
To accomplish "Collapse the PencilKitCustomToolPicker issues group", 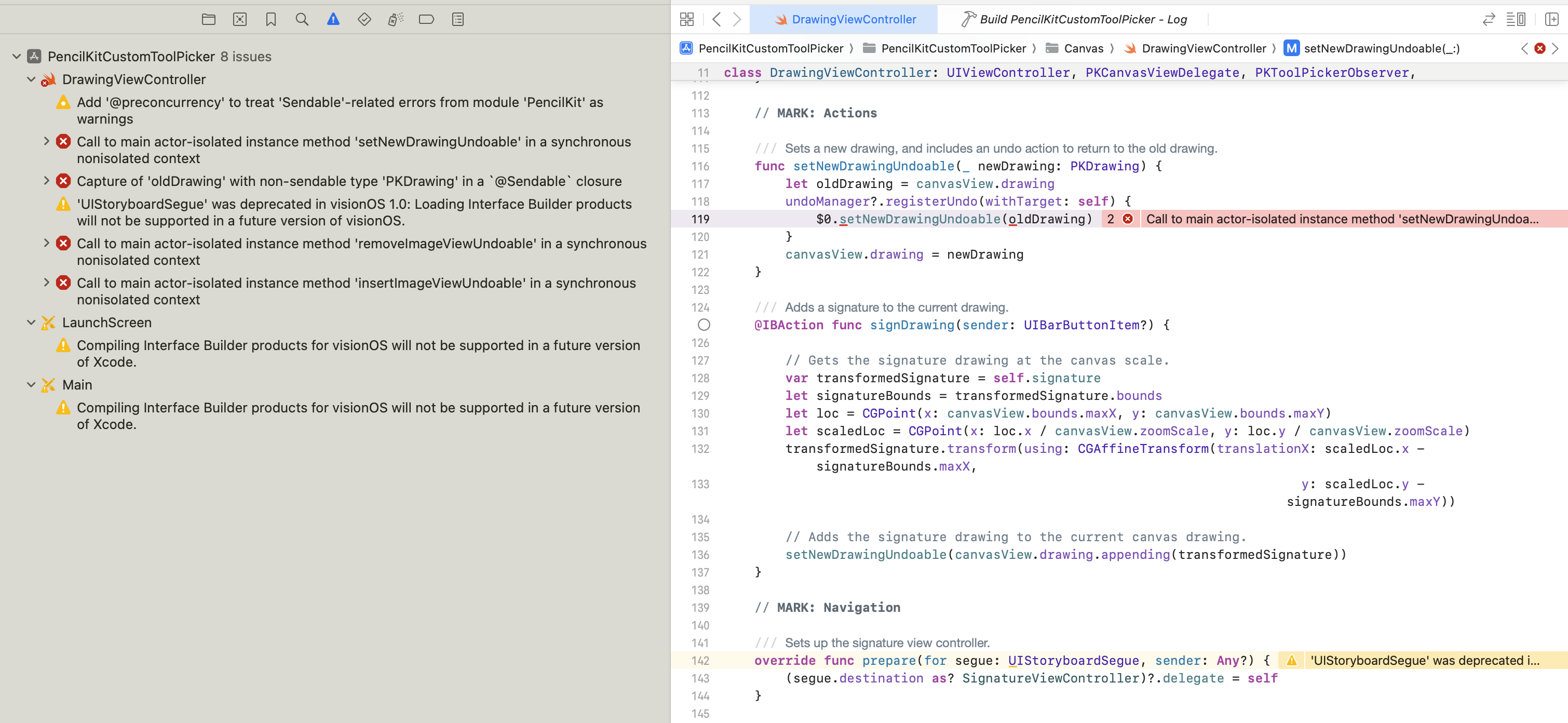I will pyautogui.click(x=17, y=56).
